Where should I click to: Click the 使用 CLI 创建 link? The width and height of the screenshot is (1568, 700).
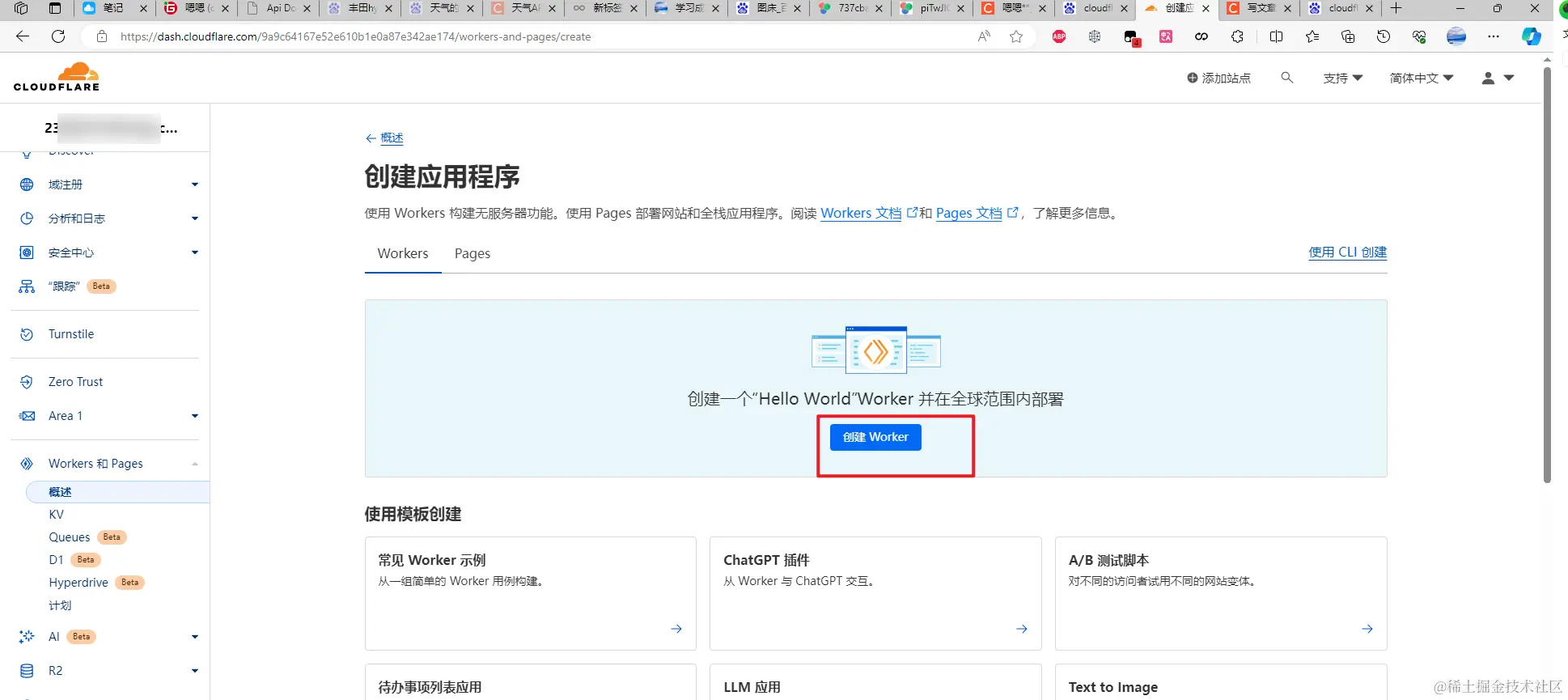(x=1348, y=252)
